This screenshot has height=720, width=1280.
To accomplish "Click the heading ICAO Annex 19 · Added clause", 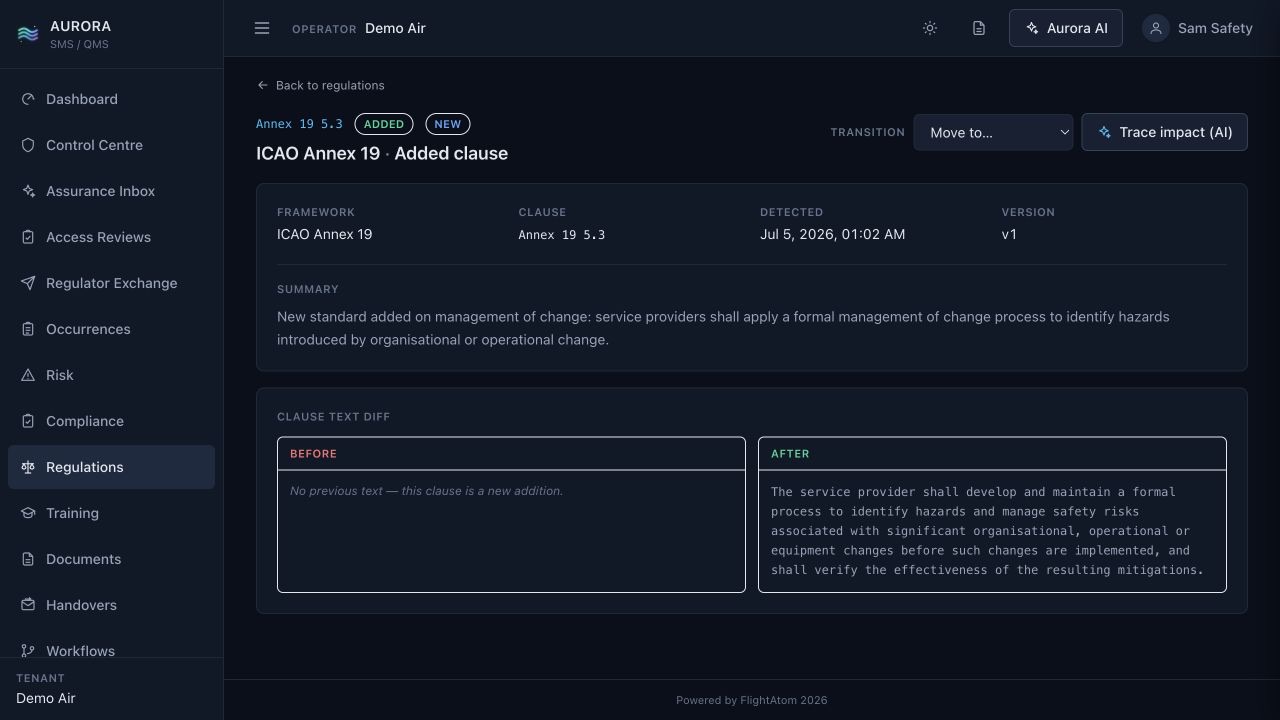I will [x=382, y=153].
